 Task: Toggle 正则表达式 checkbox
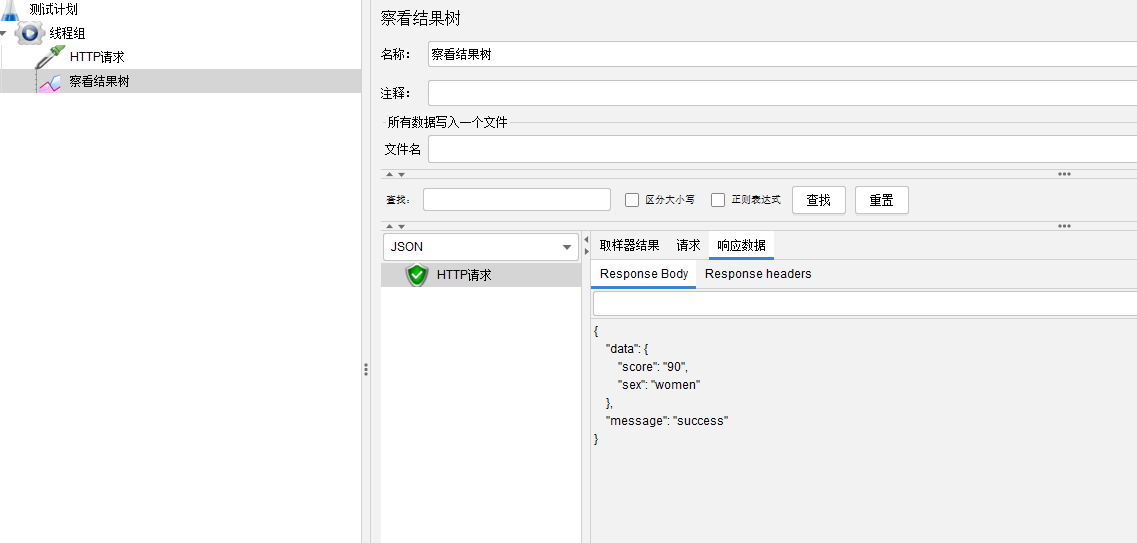coord(718,200)
